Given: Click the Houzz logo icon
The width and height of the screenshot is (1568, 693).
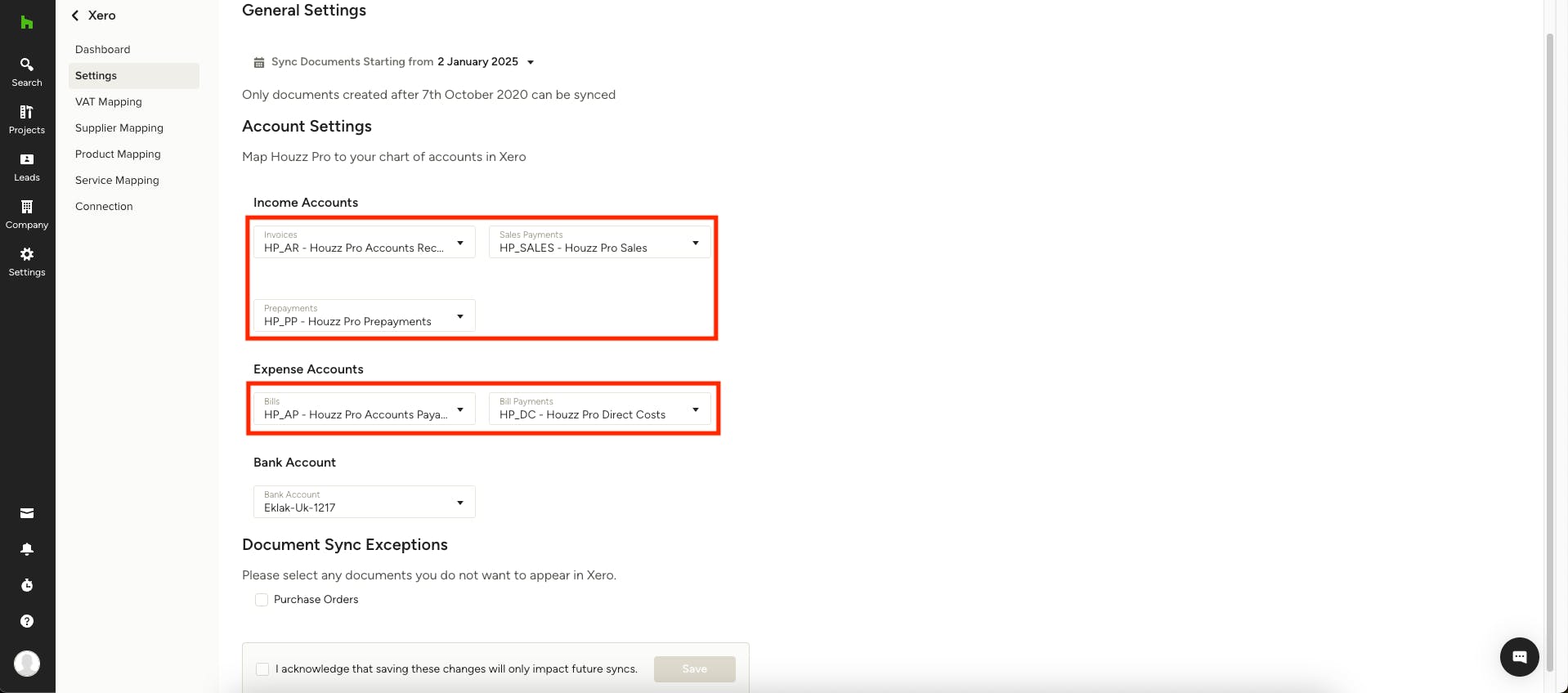Looking at the screenshot, I should [x=27, y=22].
